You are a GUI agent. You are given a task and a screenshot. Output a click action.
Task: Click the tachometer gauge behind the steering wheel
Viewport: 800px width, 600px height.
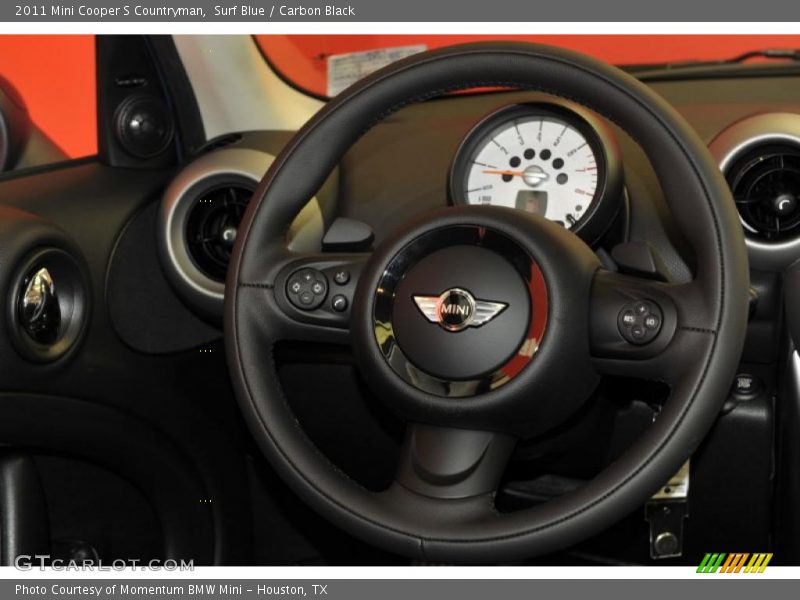(x=535, y=168)
